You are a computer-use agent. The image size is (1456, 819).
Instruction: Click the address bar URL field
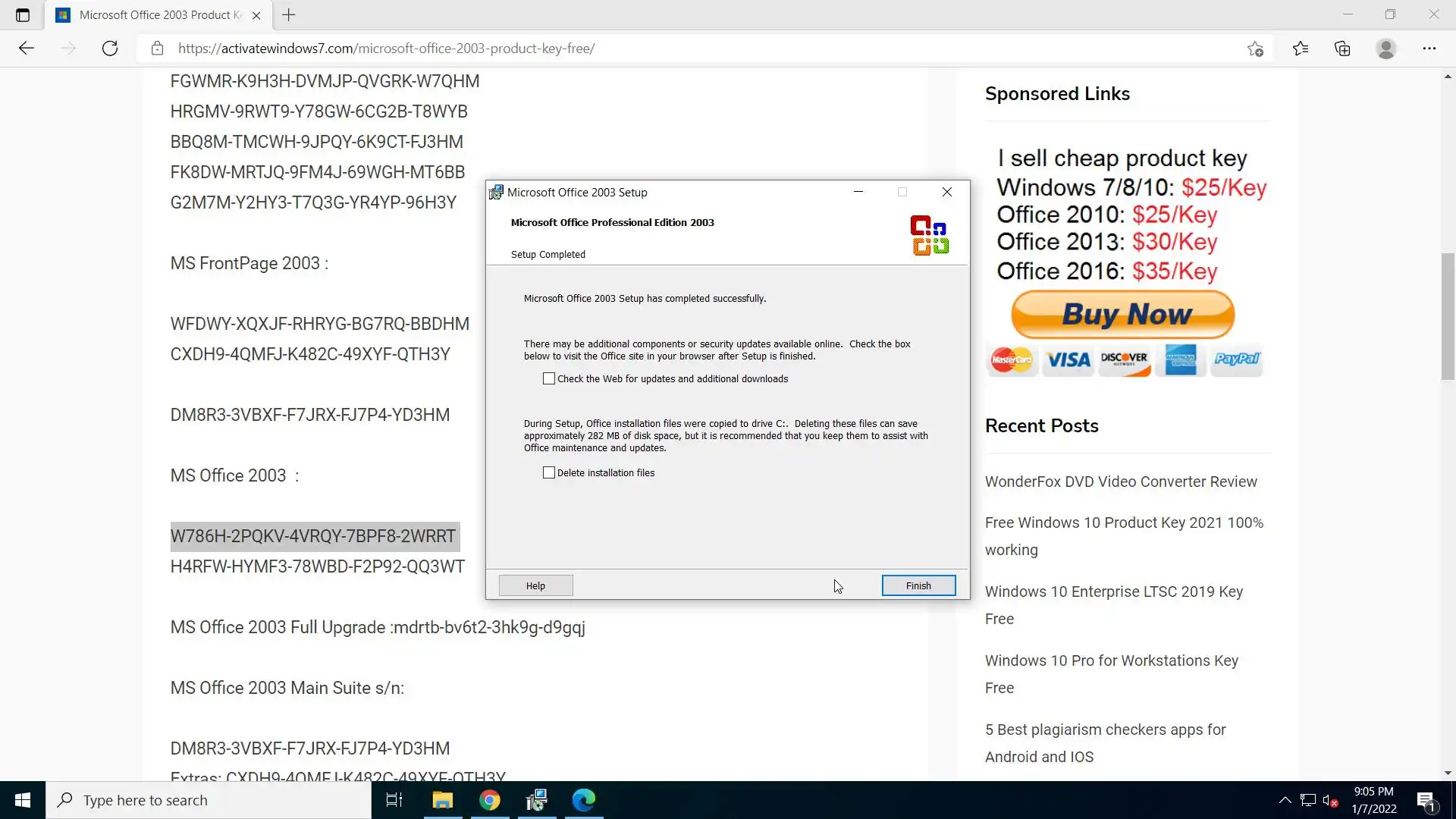point(682,49)
